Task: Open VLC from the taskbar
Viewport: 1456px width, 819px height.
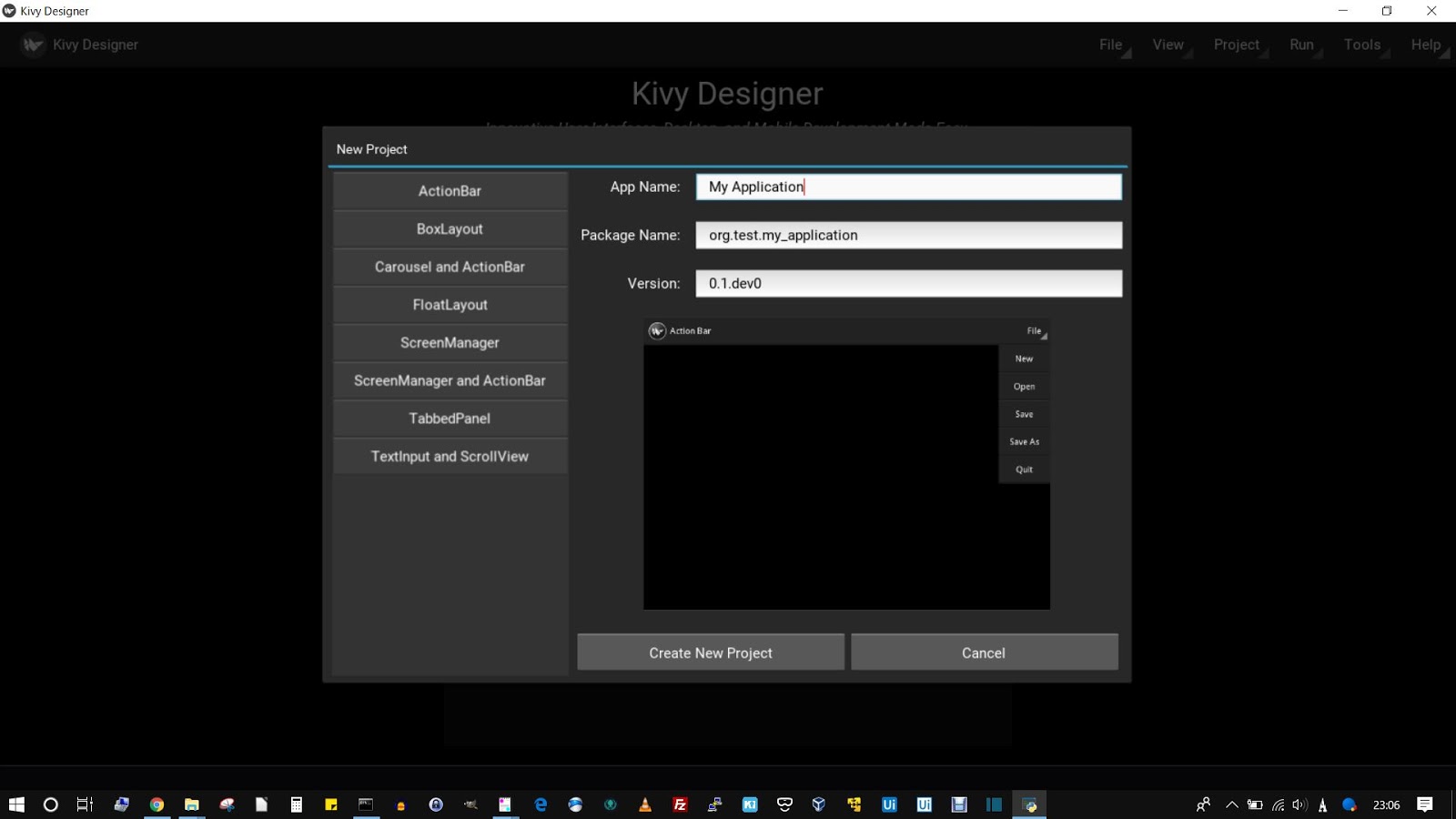Action: [644, 804]
